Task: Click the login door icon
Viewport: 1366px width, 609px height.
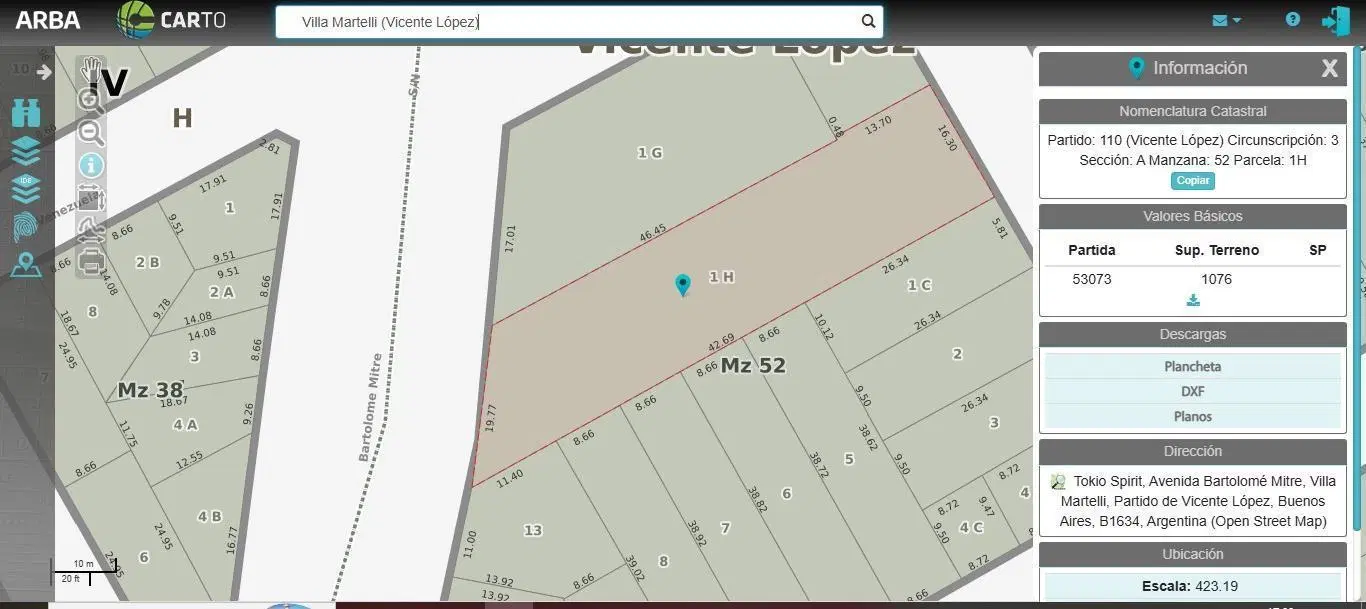Action: coord(1336,20)
